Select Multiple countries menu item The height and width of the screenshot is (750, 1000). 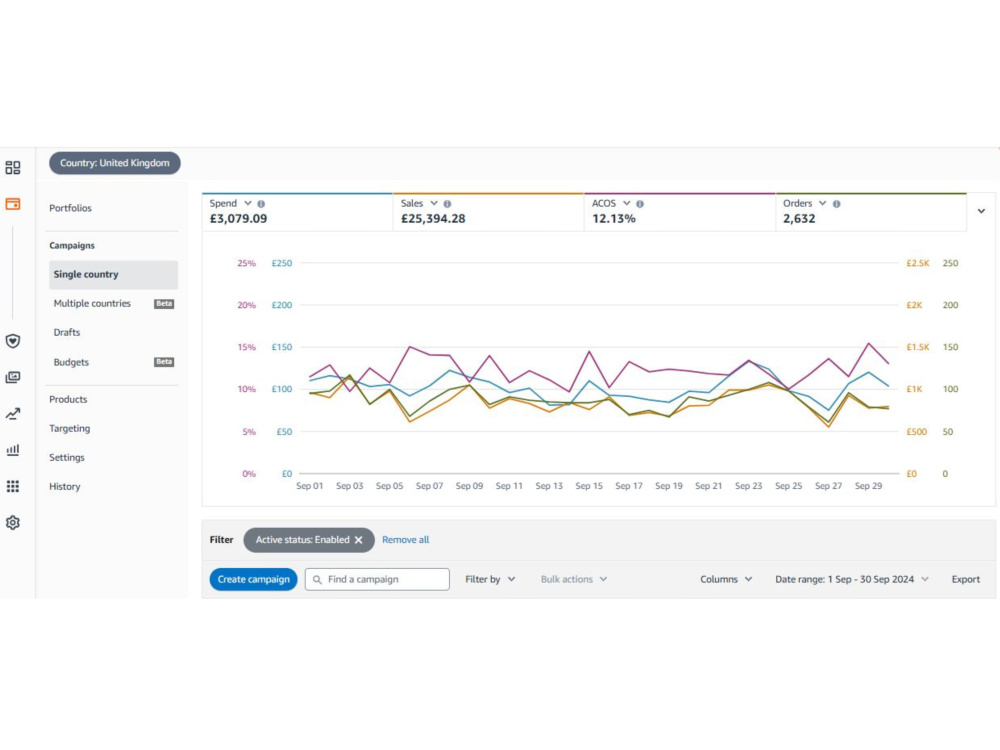point(92,304)
